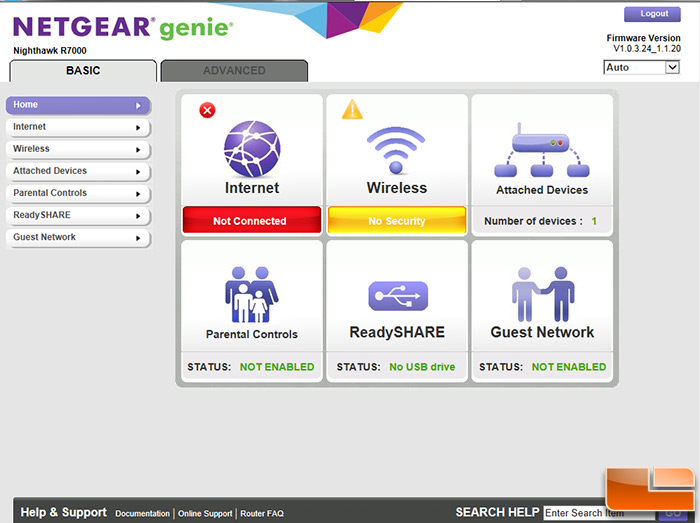This screenshot has height=523, width=700.
Task: Open Attached Devices from the sidebar
Action: pos(78,171)
